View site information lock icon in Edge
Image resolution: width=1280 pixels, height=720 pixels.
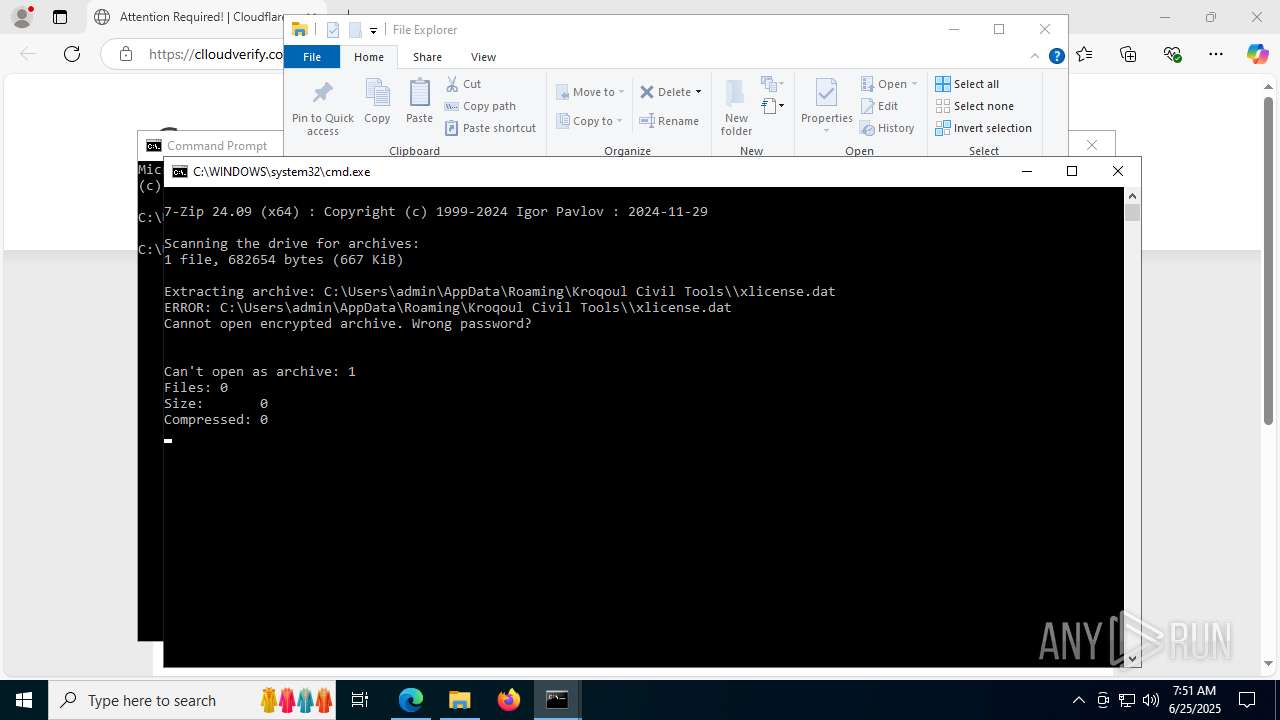[126, 54]
